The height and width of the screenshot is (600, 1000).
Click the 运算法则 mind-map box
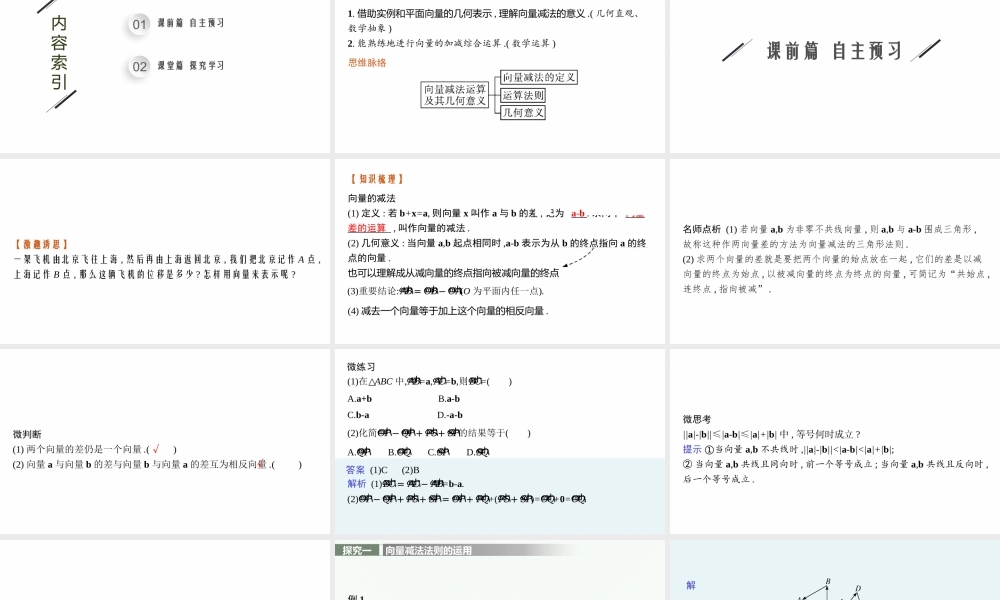[523, 95]
